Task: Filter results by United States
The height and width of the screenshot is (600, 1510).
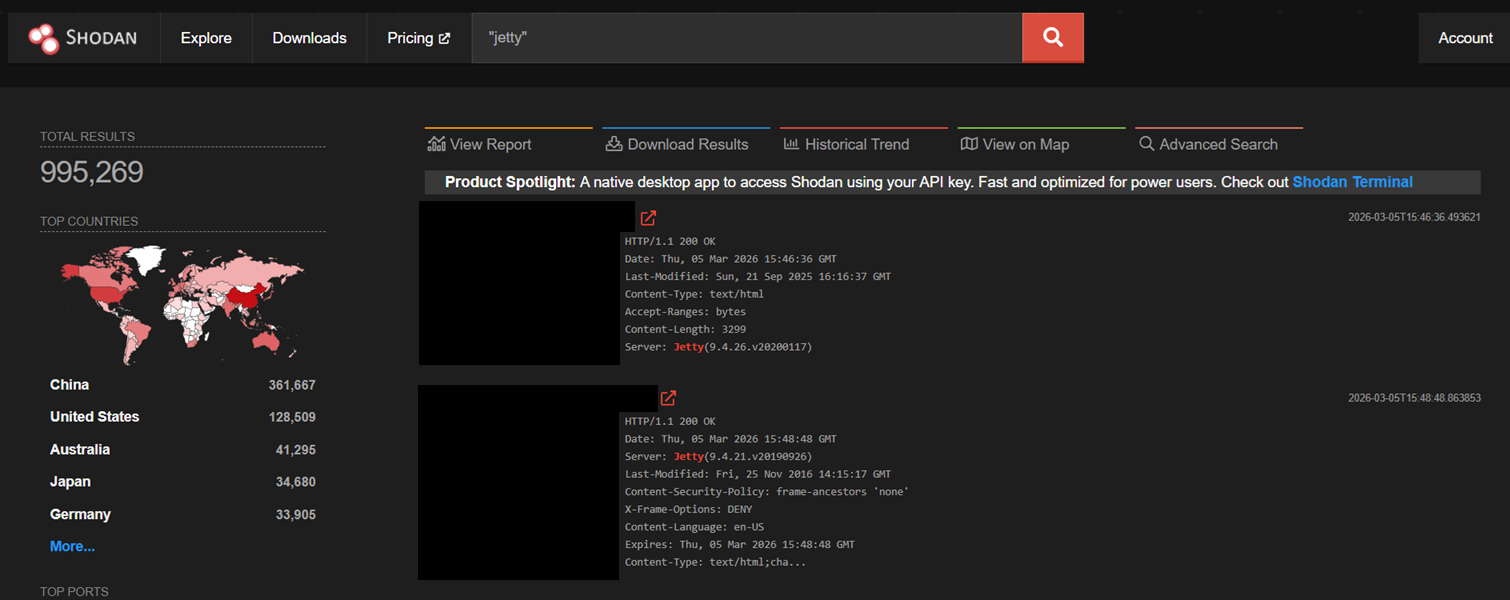Action: [x=95, y=417]
